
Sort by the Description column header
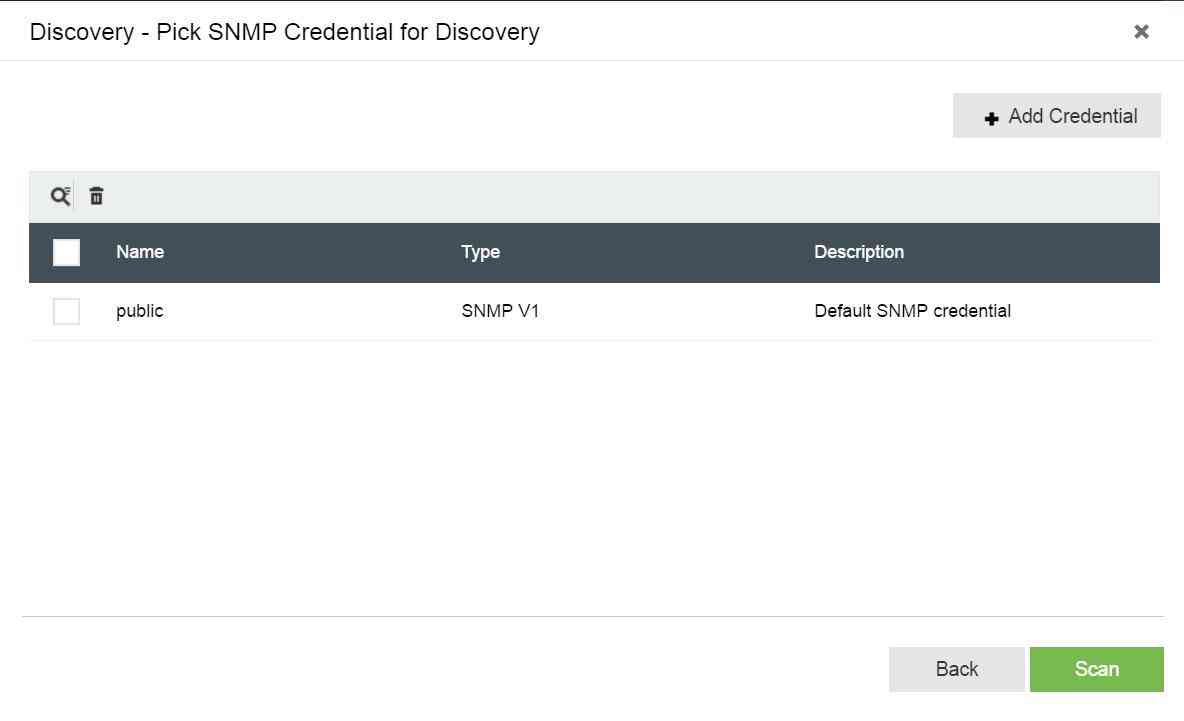tap(858, 252)
